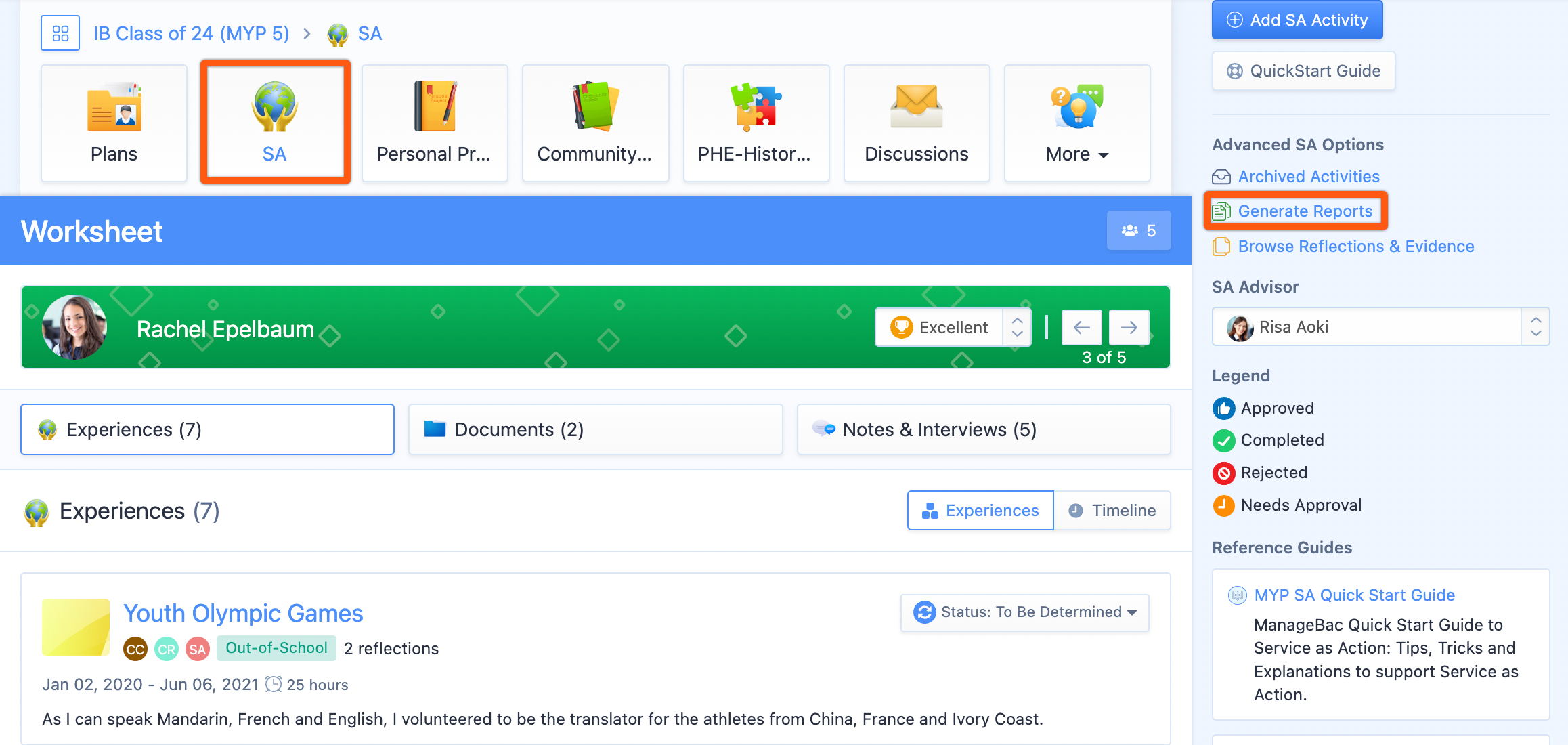This screenshot has height=745, width=1568.
Task: Open the Excellent rating dropdown
Action: [x=953, y=328]
